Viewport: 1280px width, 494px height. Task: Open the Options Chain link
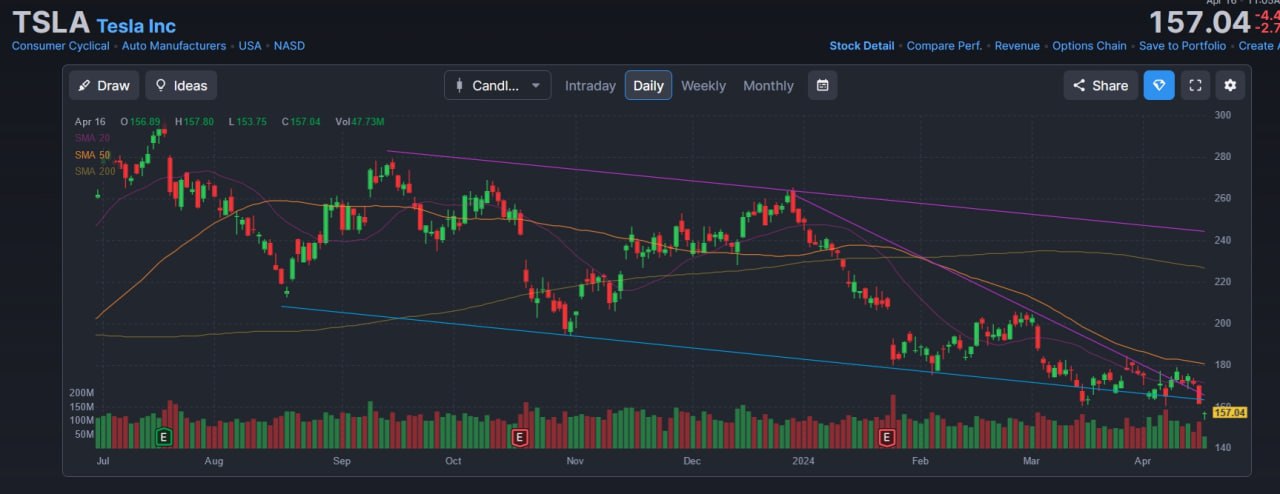pos(1089,46)
